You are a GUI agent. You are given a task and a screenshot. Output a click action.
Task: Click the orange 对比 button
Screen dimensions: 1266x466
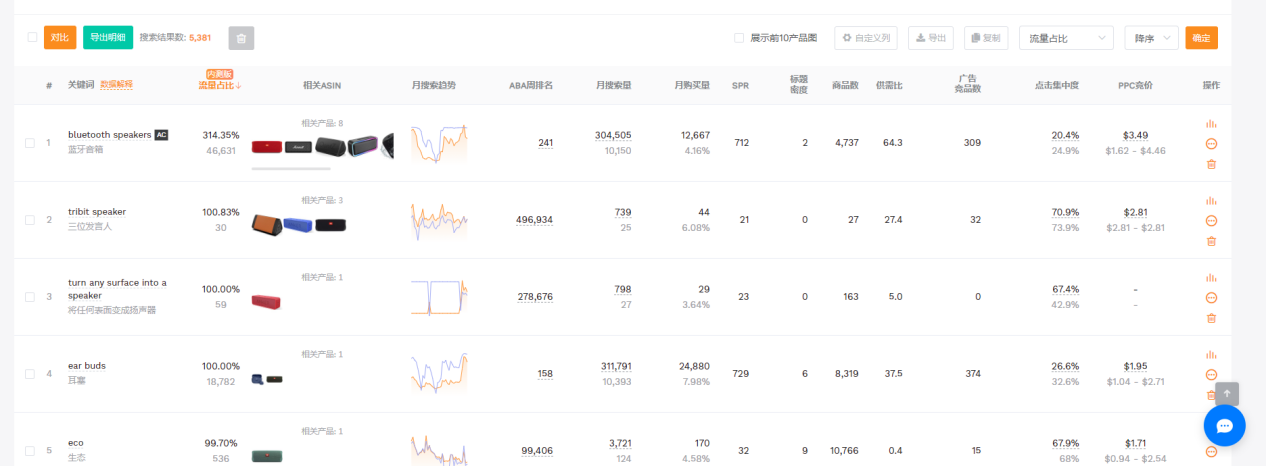coord(60,38)
